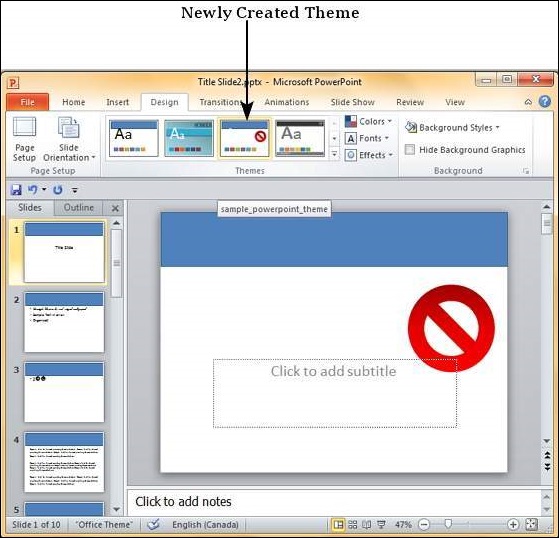
Task: Click Next Slide double-arrow button
Action: (x=547, y=467)
